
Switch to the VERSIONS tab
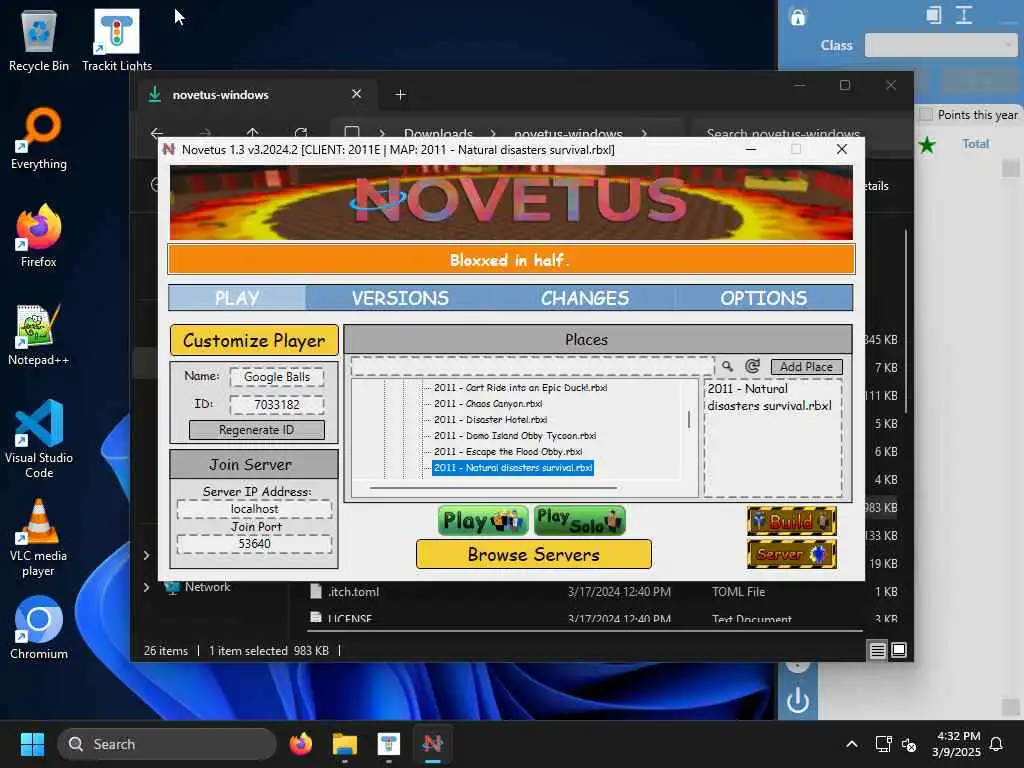pyautogui.click(x=400, y=298)
